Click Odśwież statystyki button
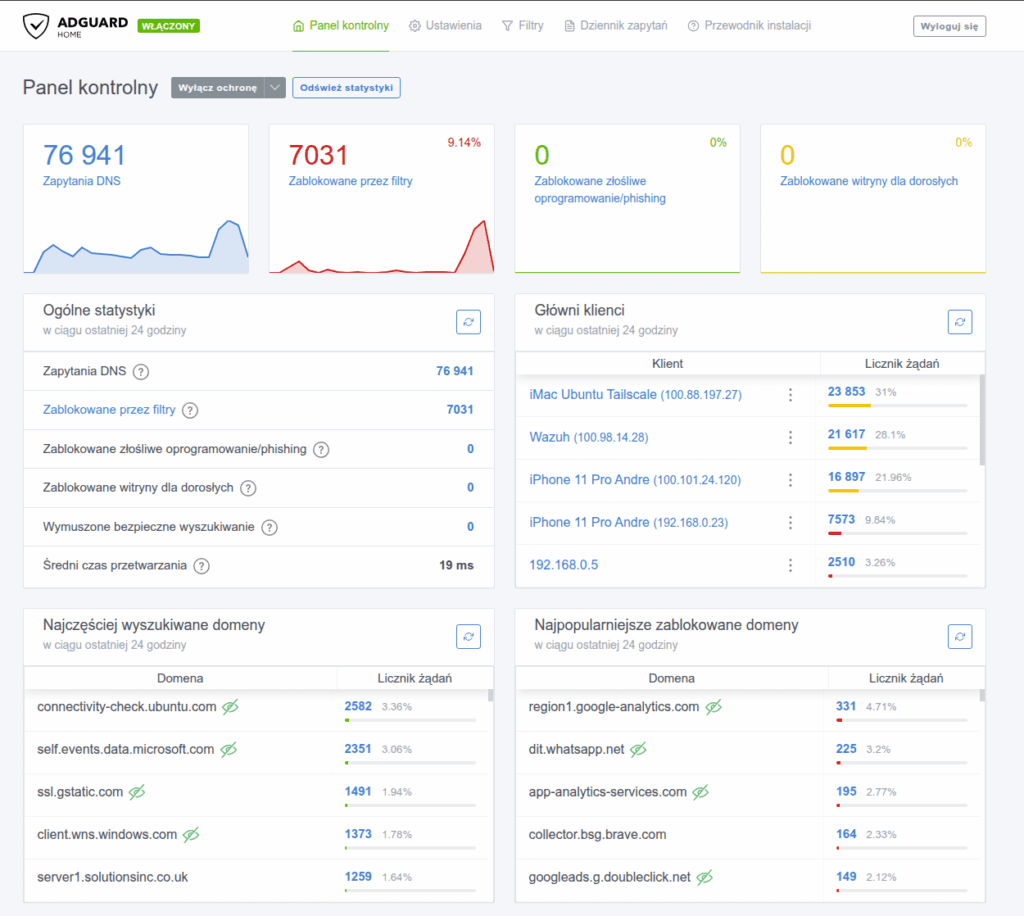This screenshot has width=1024, height=916. click(x=346, y=87)
